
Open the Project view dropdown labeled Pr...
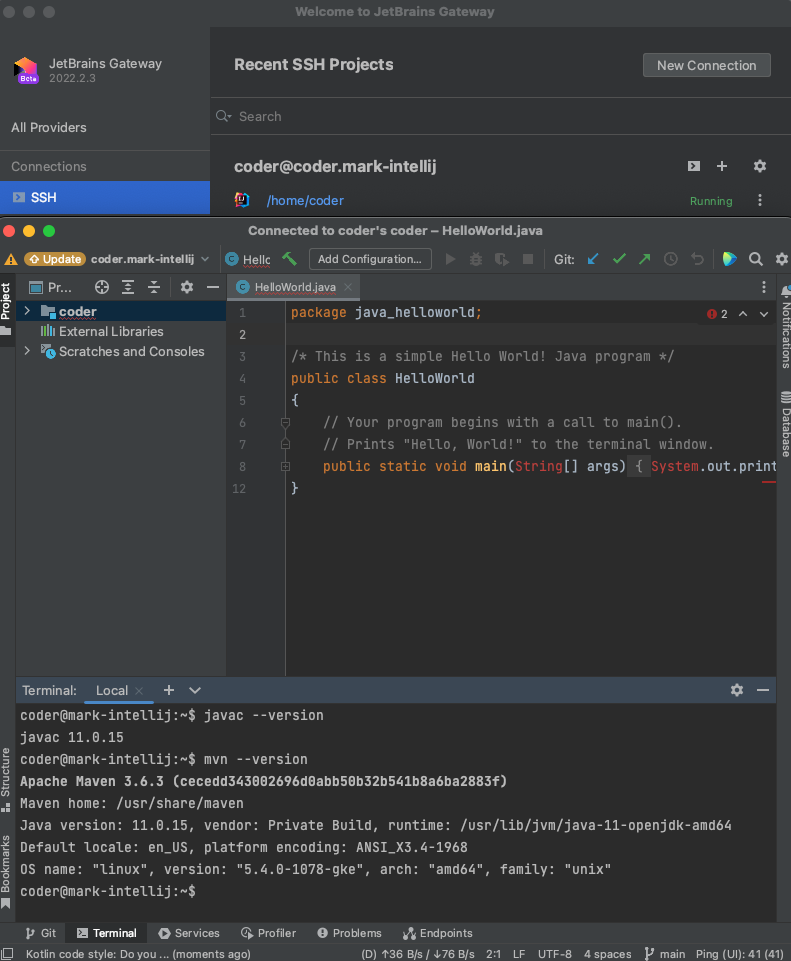pos(51,287)
